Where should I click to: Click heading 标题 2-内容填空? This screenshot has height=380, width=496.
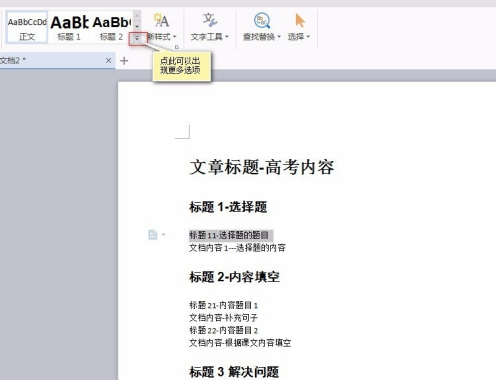[x=234, y=277]
